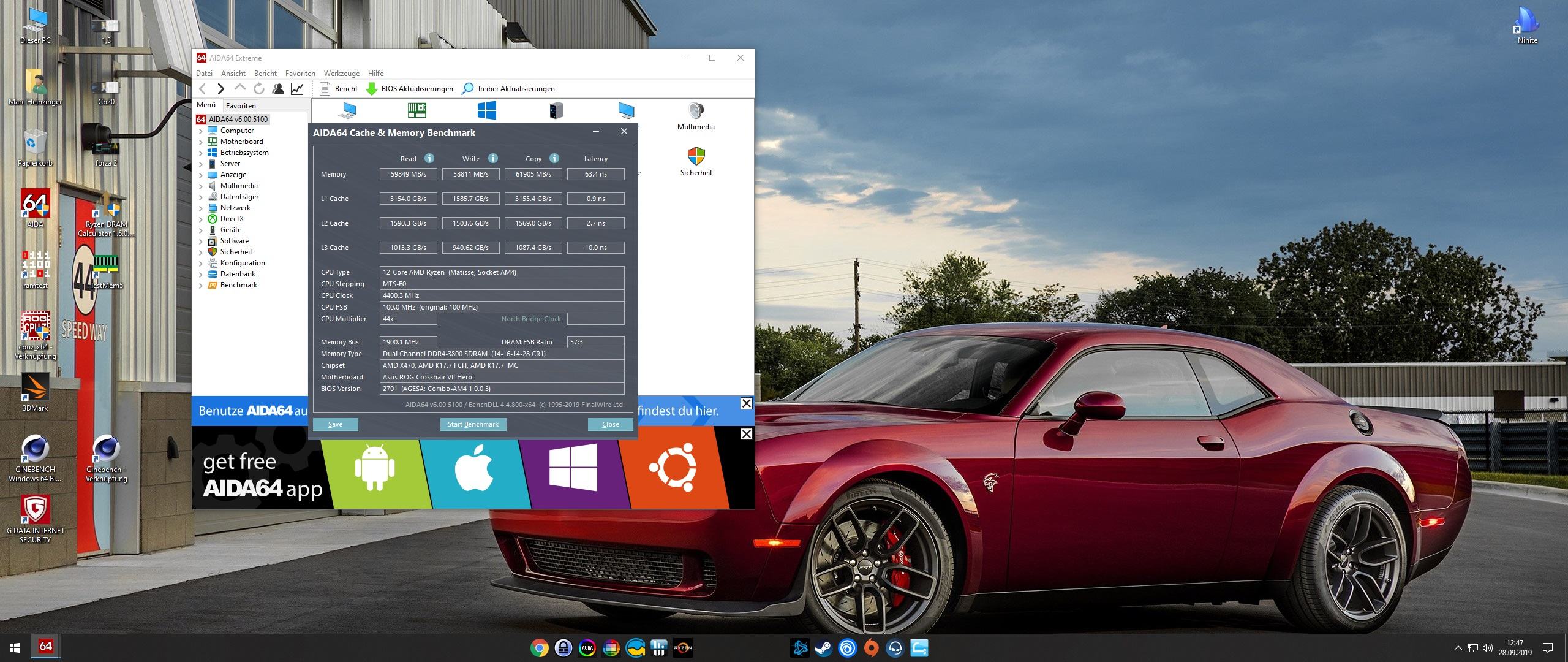Expand Server tree node
The image size is (1568, 662).
[x=200, y=164]
